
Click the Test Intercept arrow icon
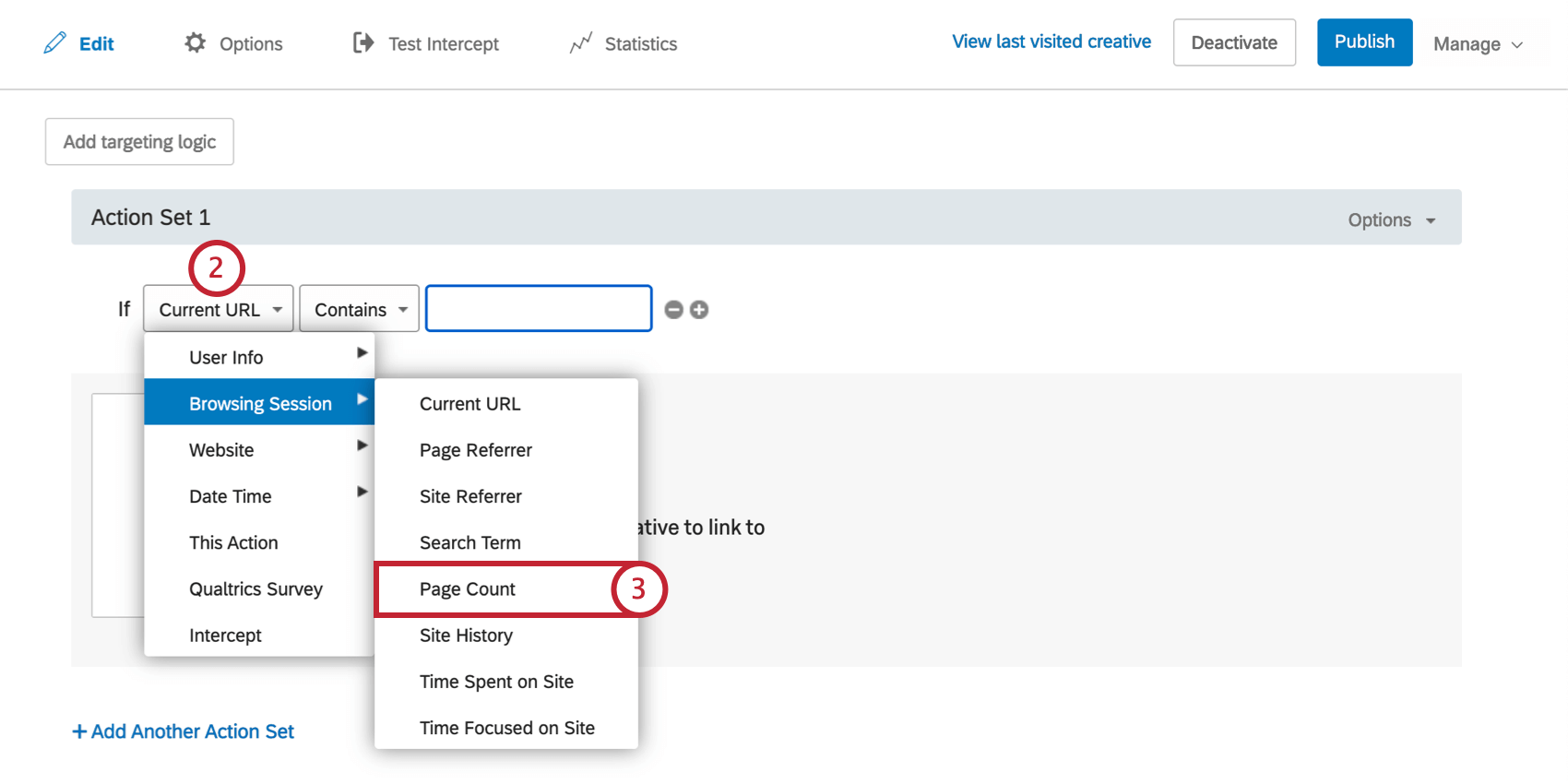[x=363, y=43]
